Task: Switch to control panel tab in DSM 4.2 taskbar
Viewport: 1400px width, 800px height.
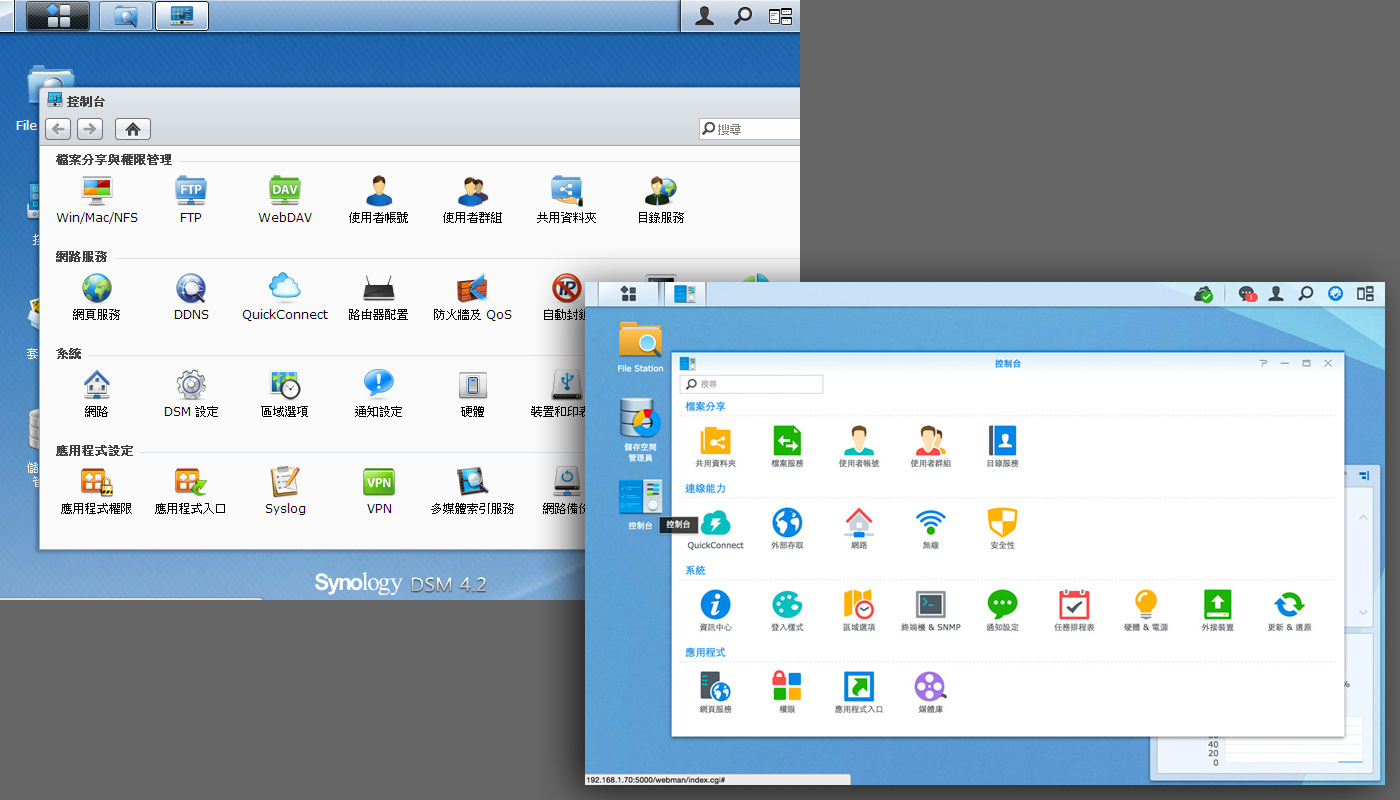Action: 183,16
